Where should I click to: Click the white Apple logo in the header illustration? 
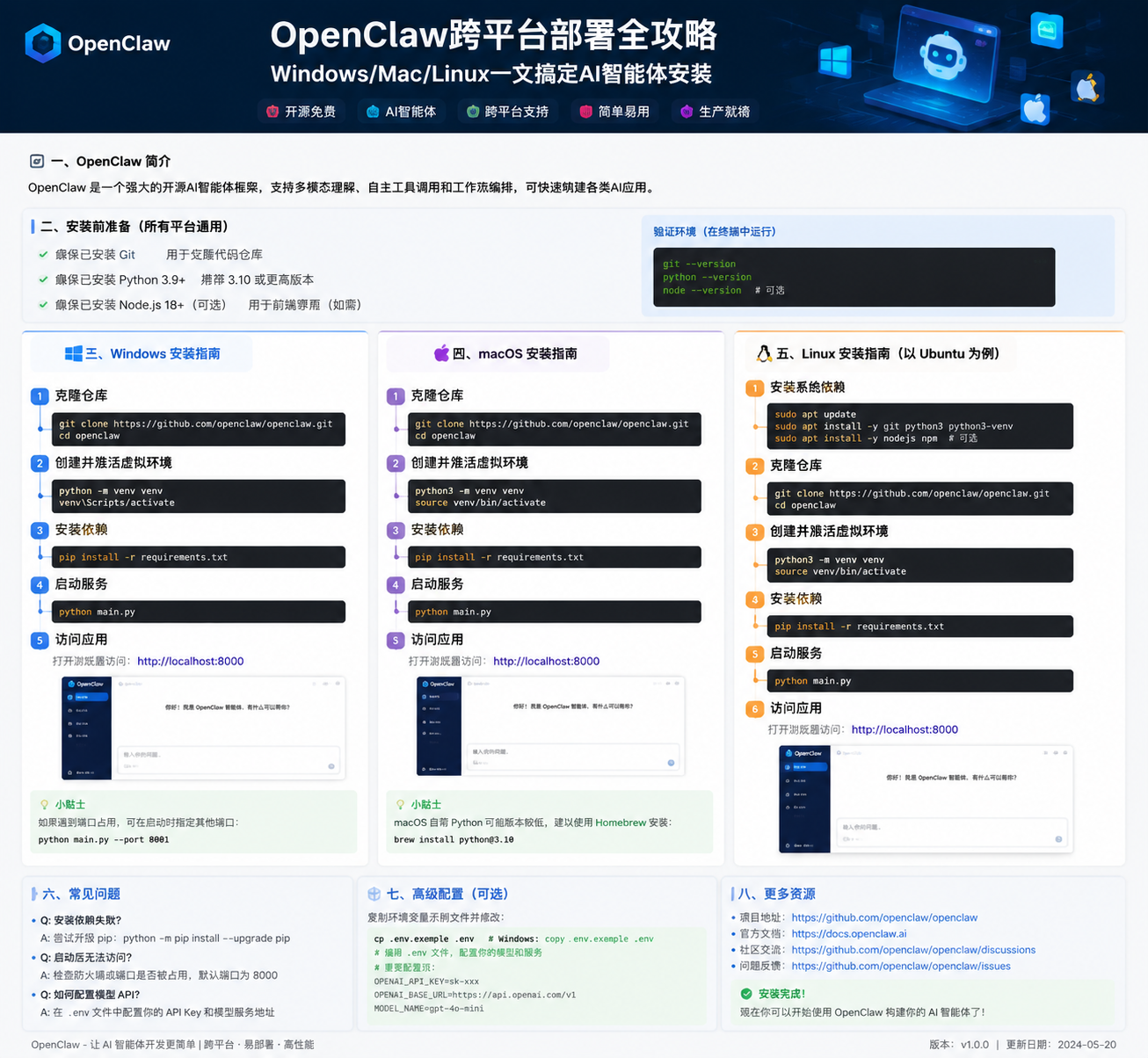click(x=1035, y=109)
